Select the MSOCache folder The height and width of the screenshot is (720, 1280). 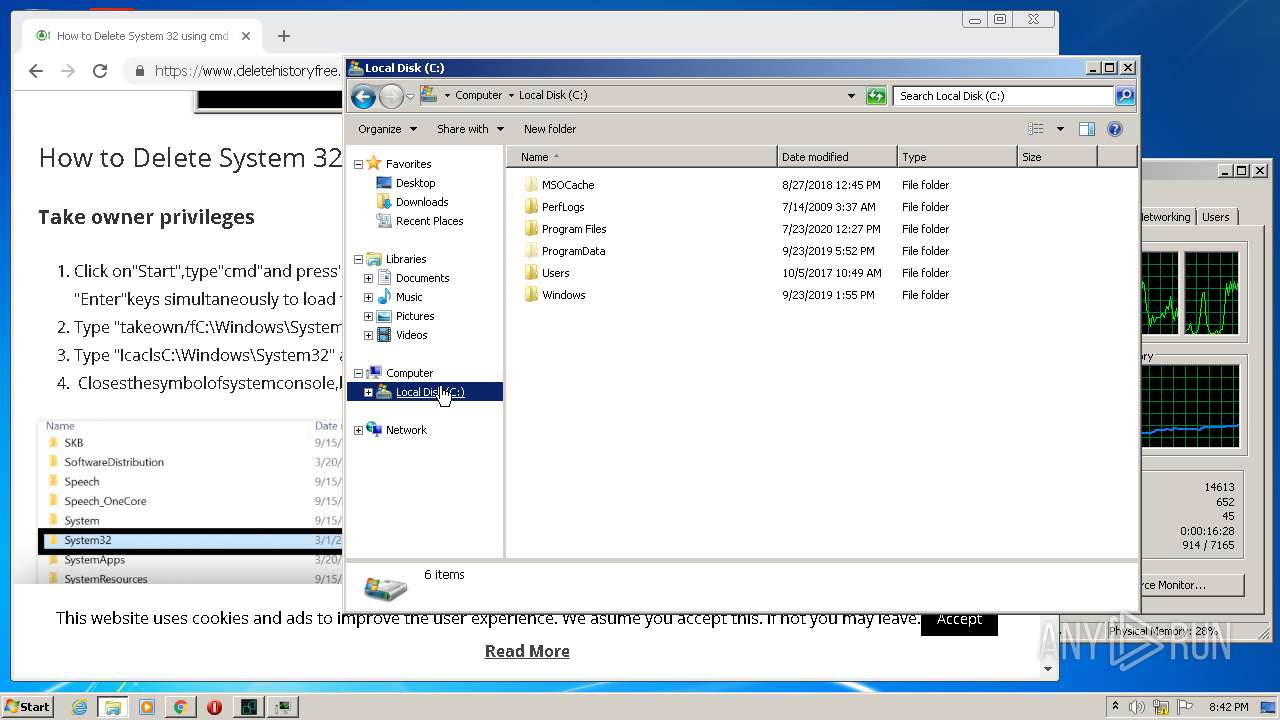pos(567,185)
